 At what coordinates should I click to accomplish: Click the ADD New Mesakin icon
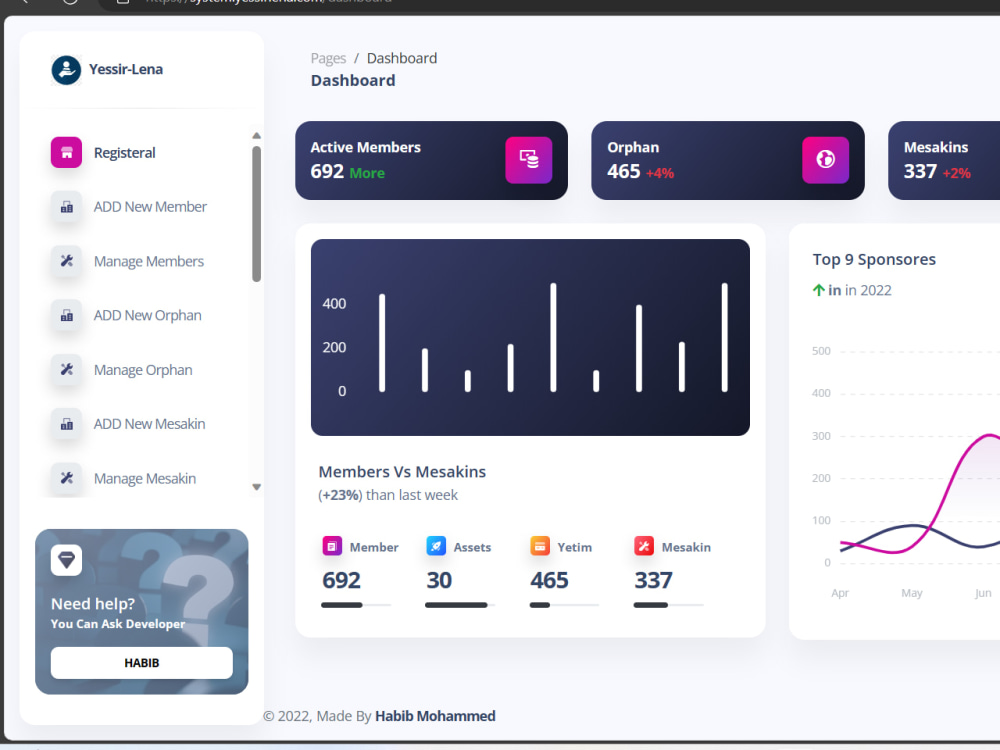[66, 423]
